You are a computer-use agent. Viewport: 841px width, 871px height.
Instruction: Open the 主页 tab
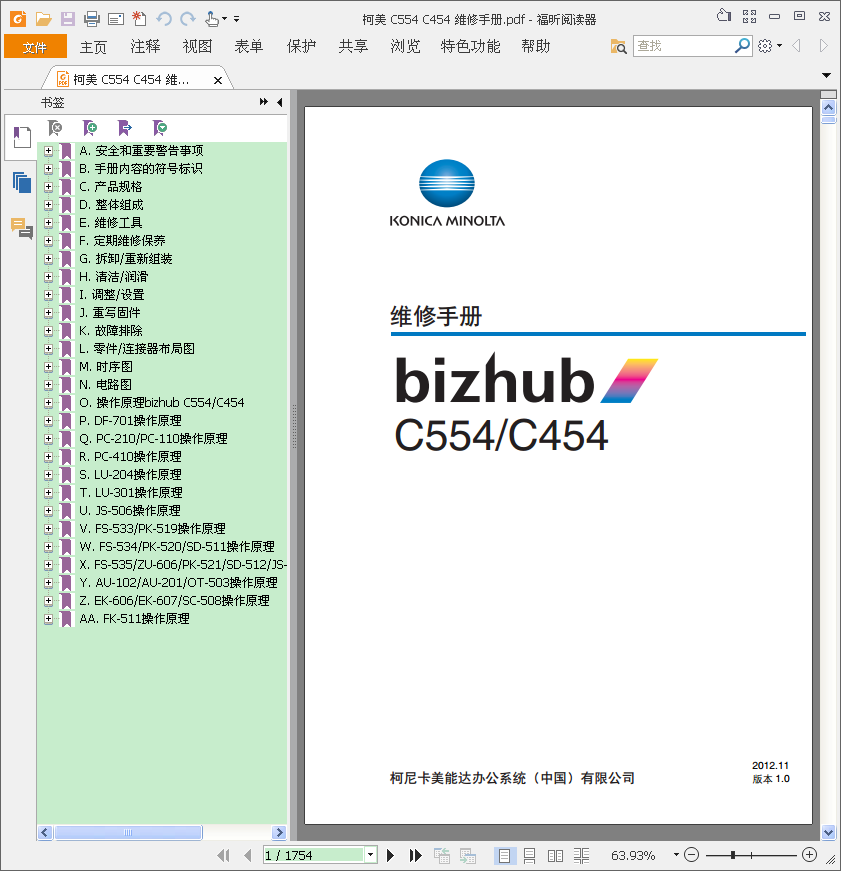(x=93, y=47)
